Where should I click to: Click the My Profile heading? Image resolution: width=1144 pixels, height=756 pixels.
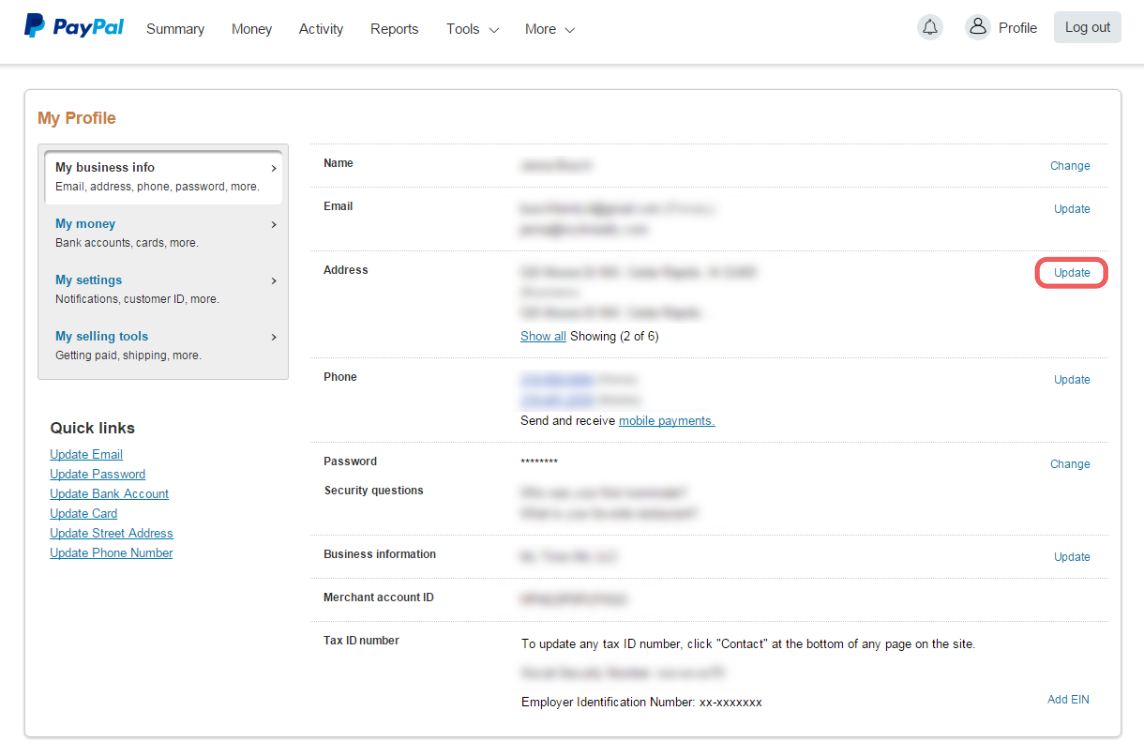[x=77, y=118]
